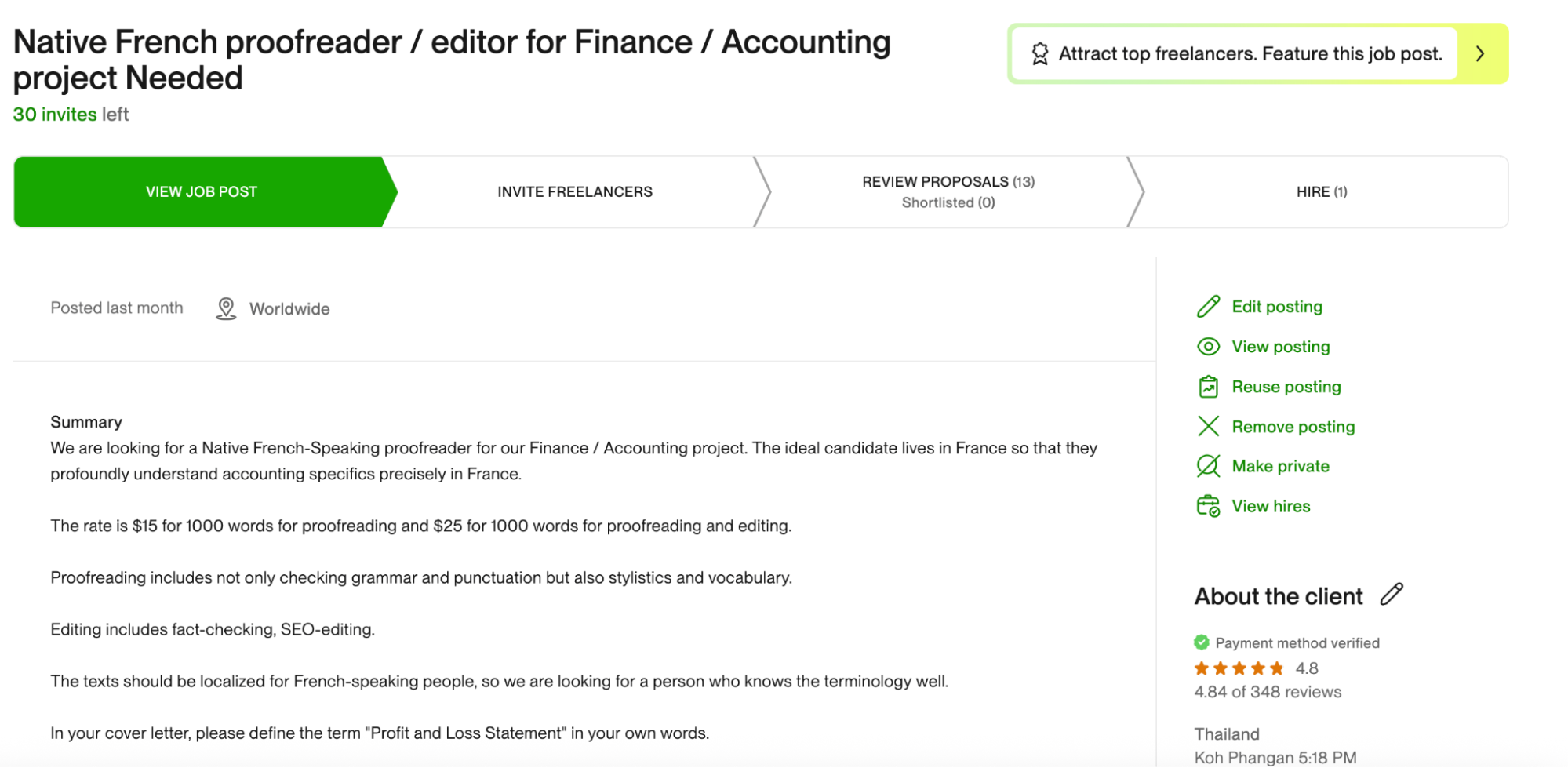Click the Edit posting link
Viewport: 1568px width, 768px height.
pyautogui.click(x=1277, y=307)
